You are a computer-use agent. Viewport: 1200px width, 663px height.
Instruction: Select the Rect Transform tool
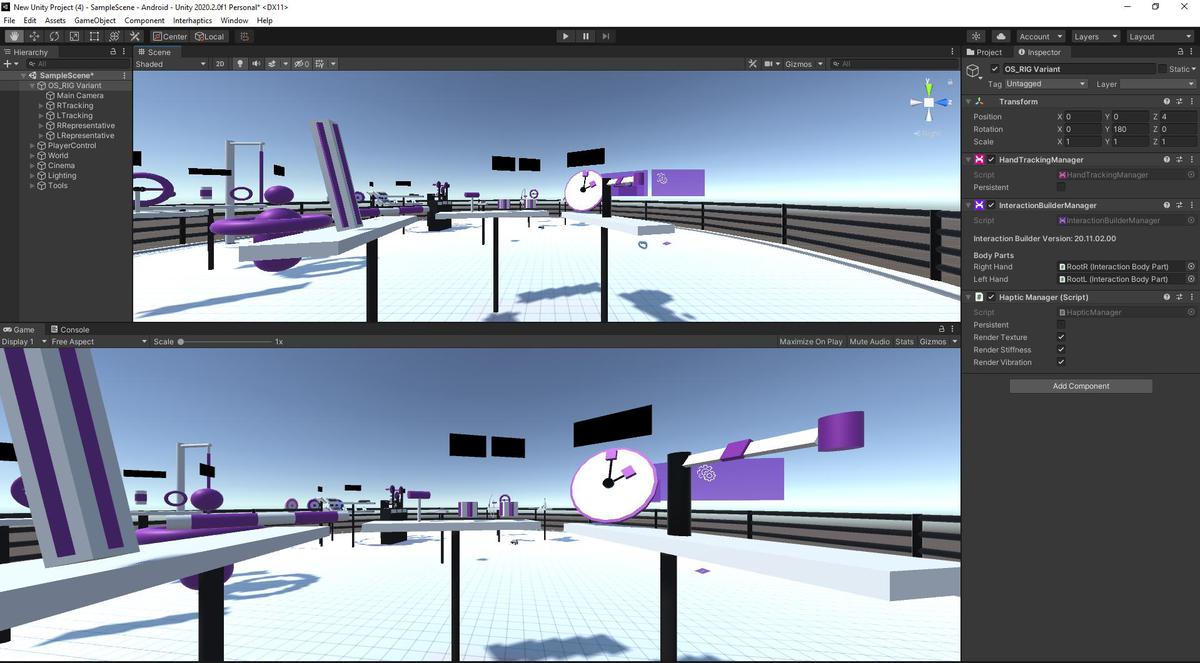[94, 35]
